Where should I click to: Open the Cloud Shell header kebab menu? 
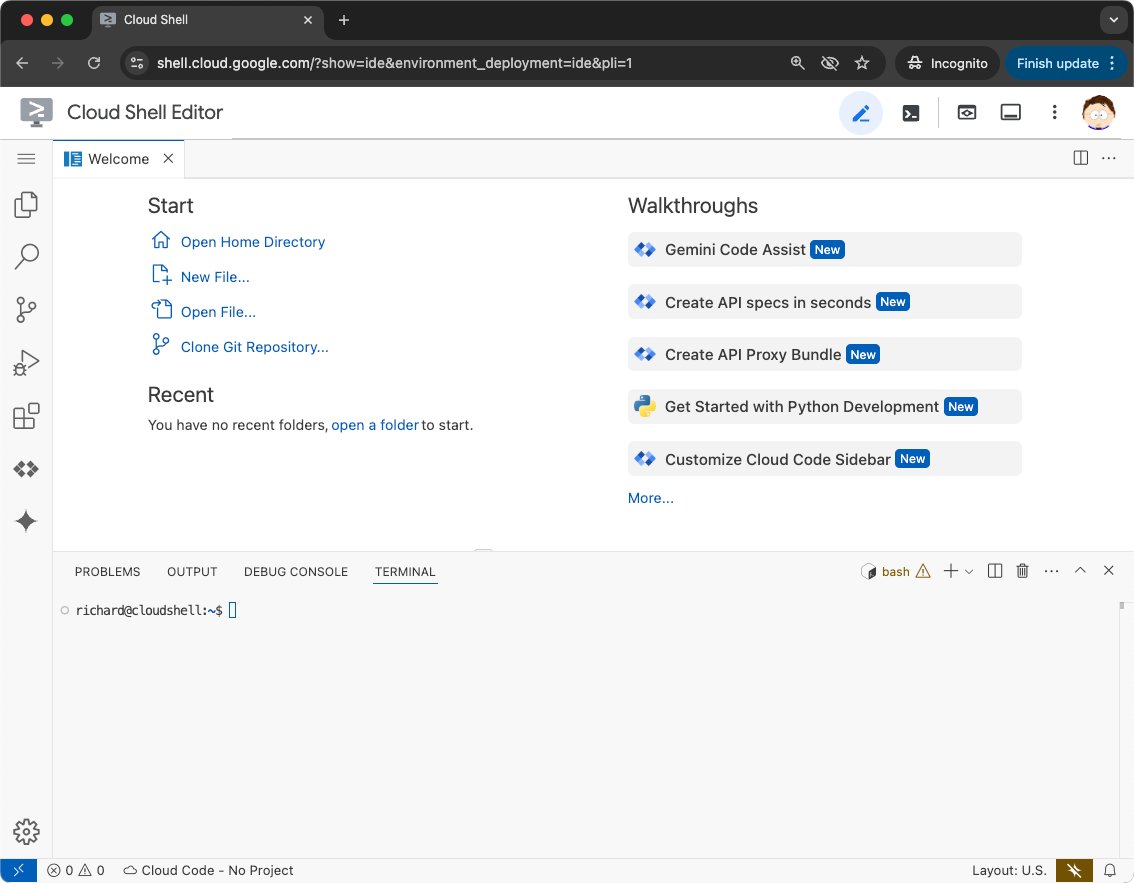(1054, 112)
